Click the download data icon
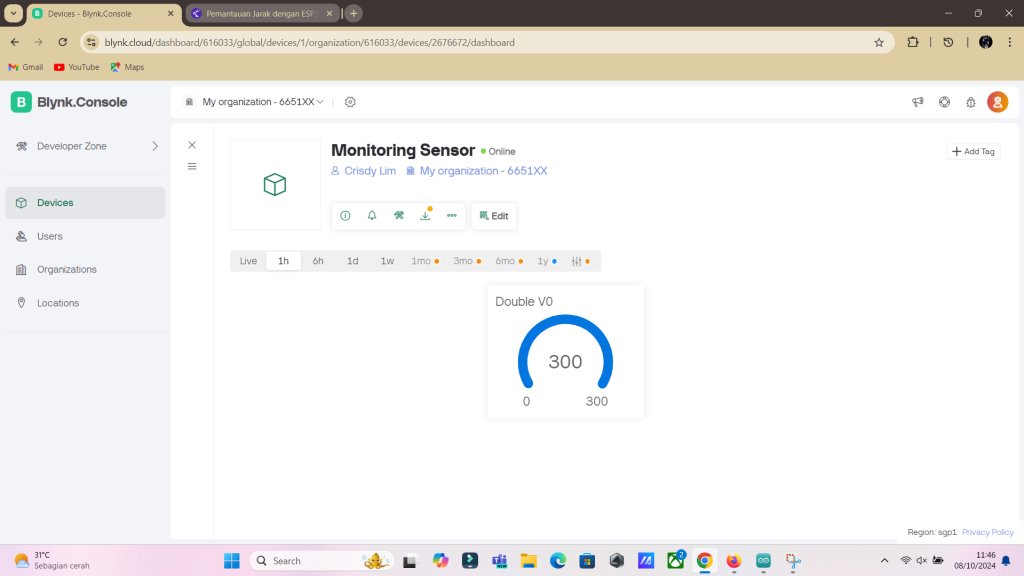The width and height of the screenshot is (1024, 576). (425, 216)
